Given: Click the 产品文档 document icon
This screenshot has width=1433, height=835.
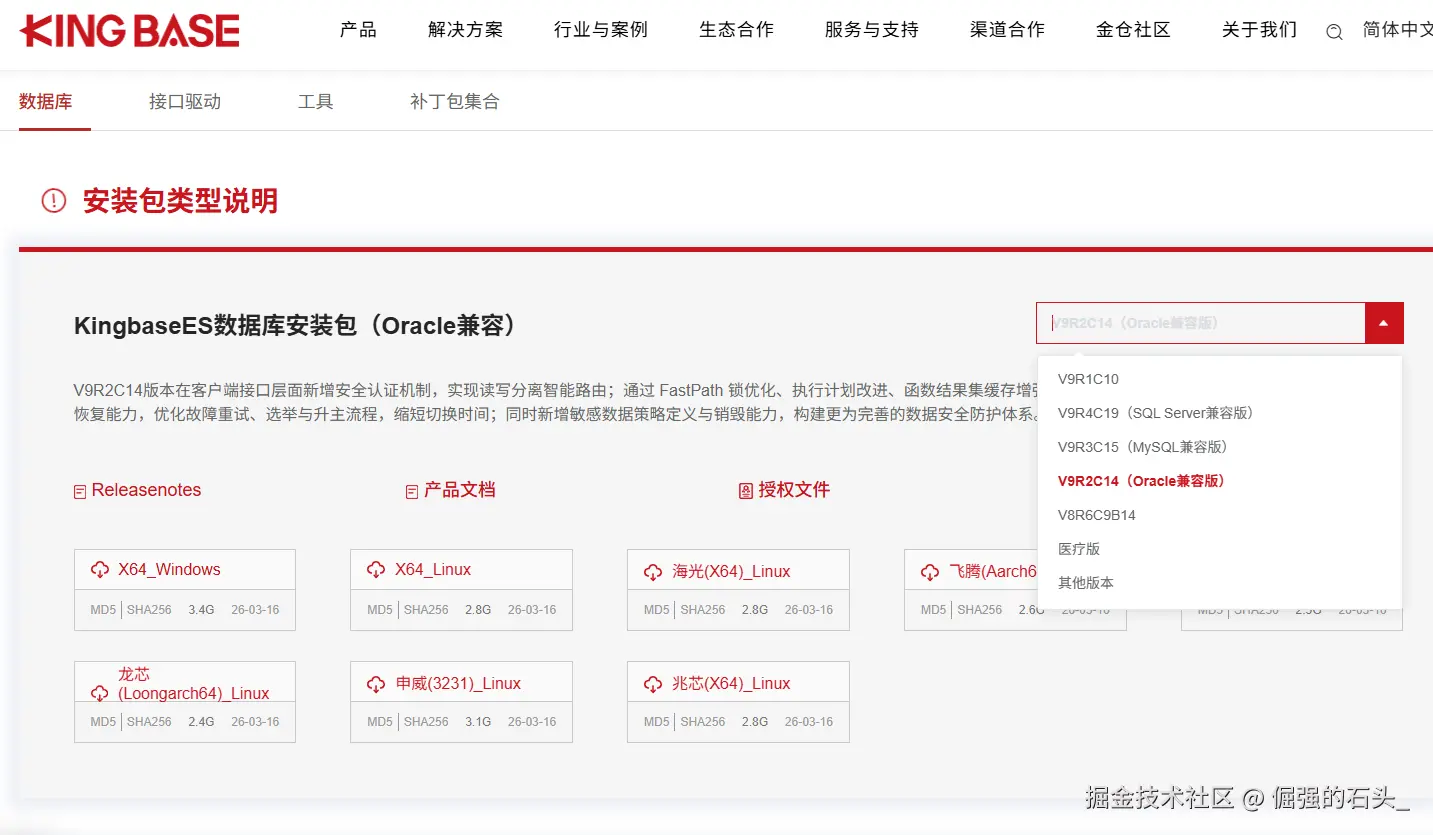Looking at the screenshot, I should click(x=411, y=492).
